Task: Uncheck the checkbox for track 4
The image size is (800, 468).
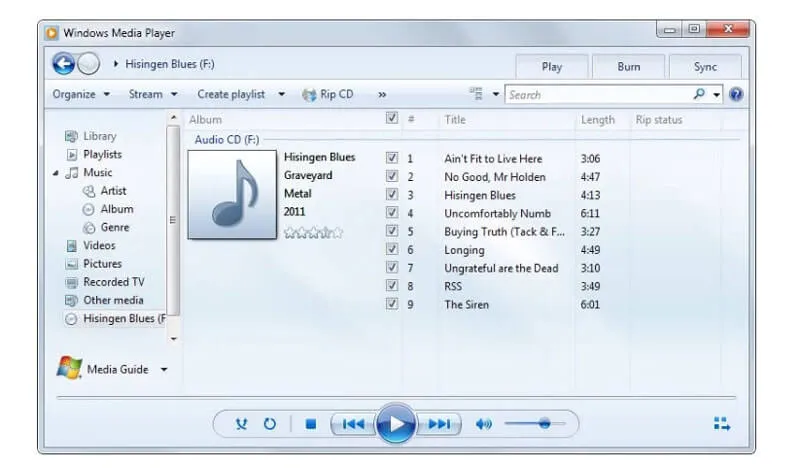Action: (392, 213)
